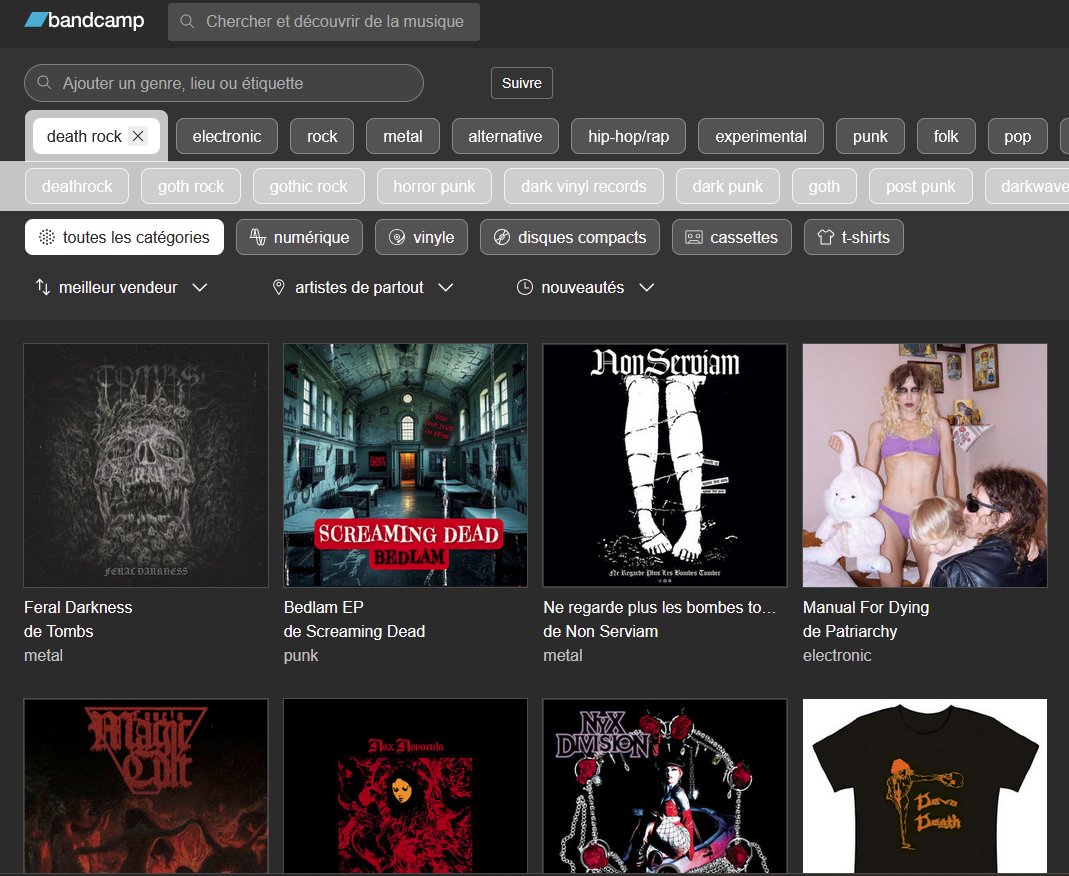The height and width of the screenshot is (876, 1069).
Task: Filter by cassettes format
Action: coord(732,237)
